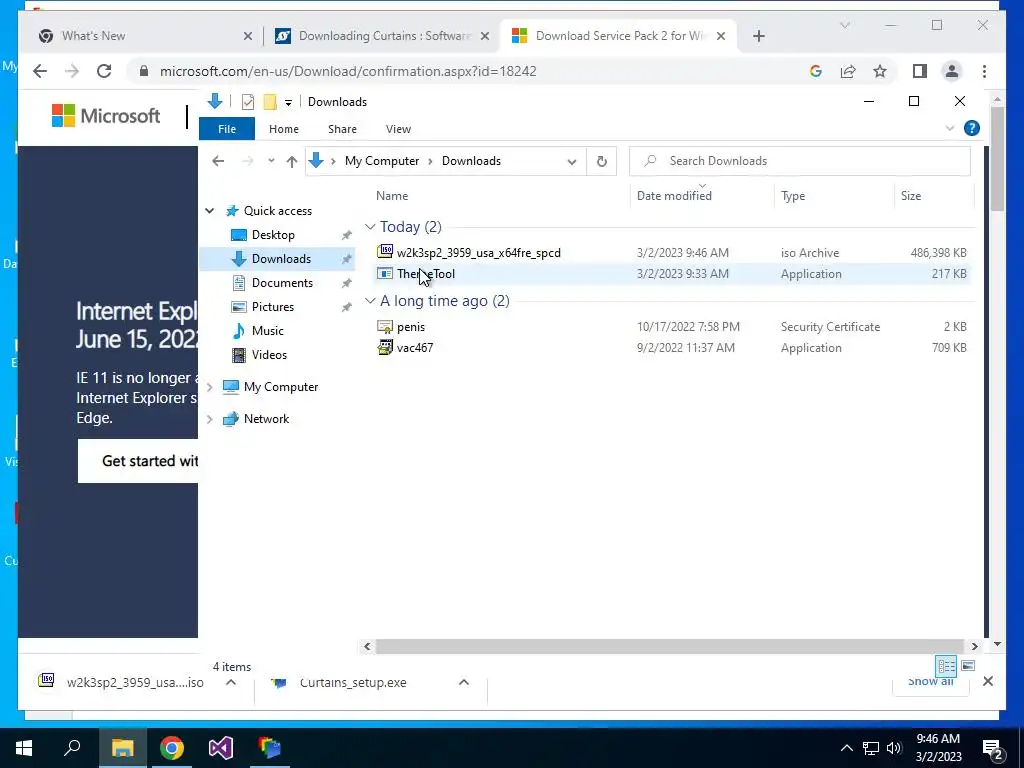Select Pictures in Quick access
The image size is (1024, 768).
[273, 307]
